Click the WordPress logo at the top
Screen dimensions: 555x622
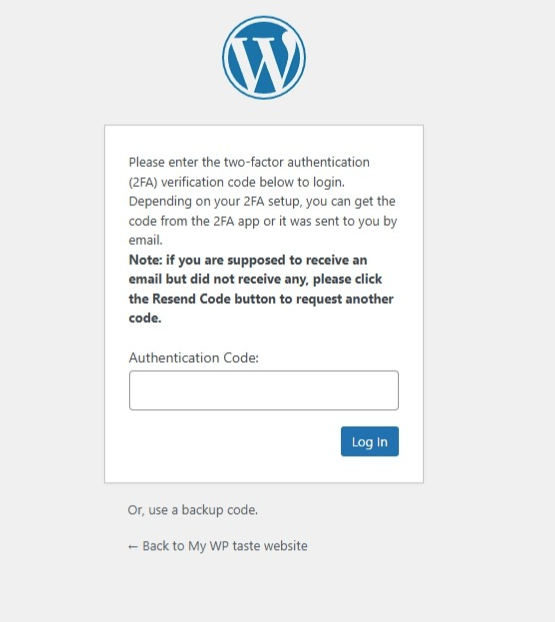pyautogui.click(x=264, y=58)
